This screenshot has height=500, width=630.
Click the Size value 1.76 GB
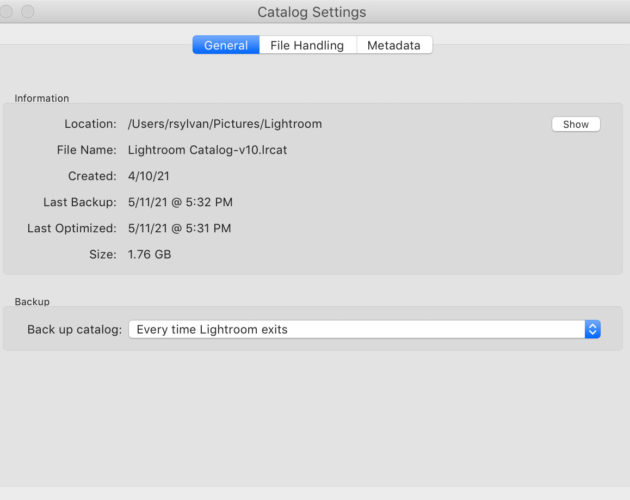click(149, 254)
